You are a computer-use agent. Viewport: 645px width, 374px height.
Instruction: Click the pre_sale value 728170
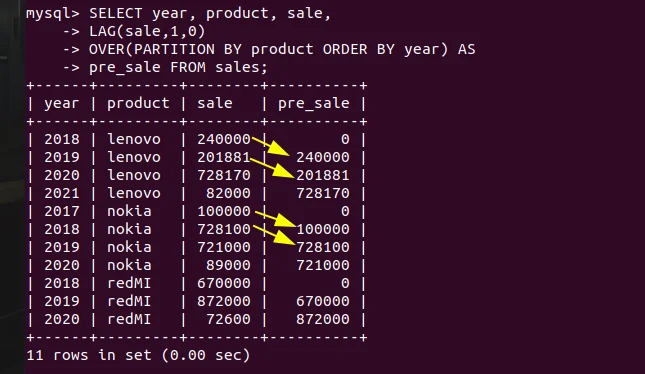(323, 193)
